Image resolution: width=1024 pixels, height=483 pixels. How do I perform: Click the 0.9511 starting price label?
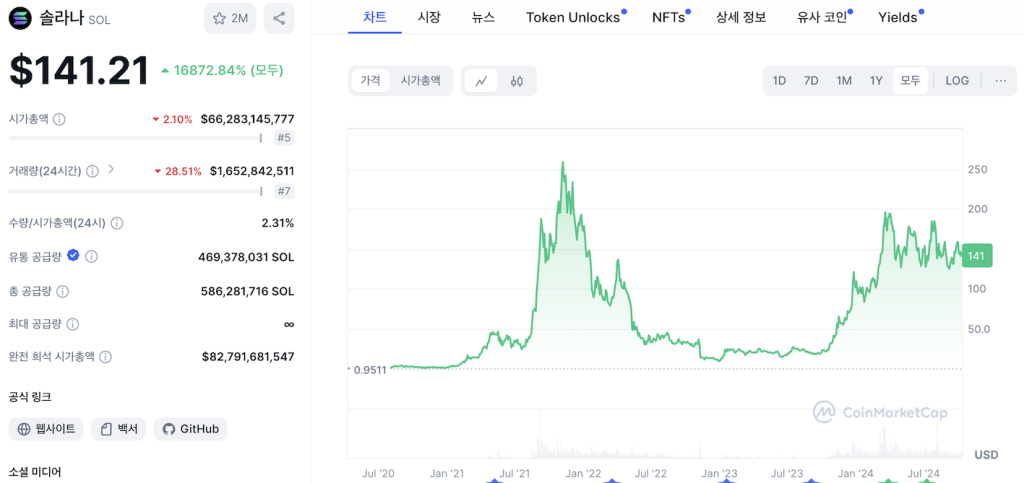click(370, 369)
